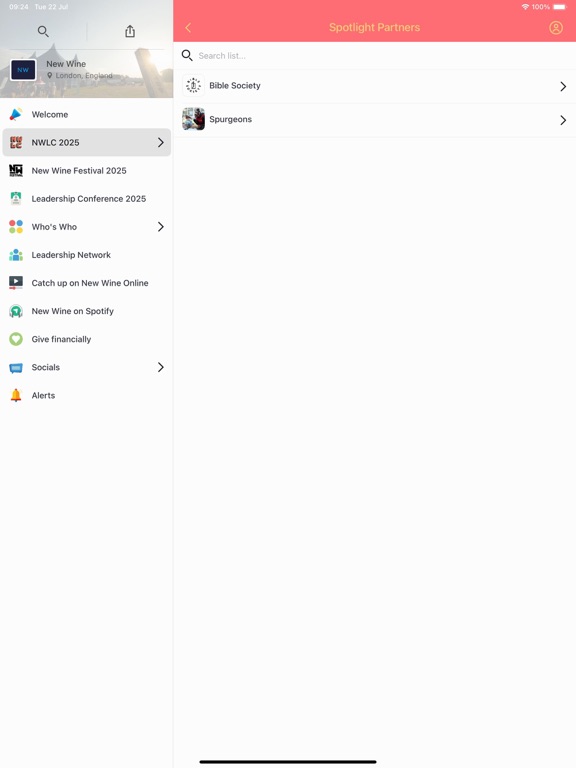Tap the New Wine organization name
The image size is (576, 768).
tap(66, 64)
